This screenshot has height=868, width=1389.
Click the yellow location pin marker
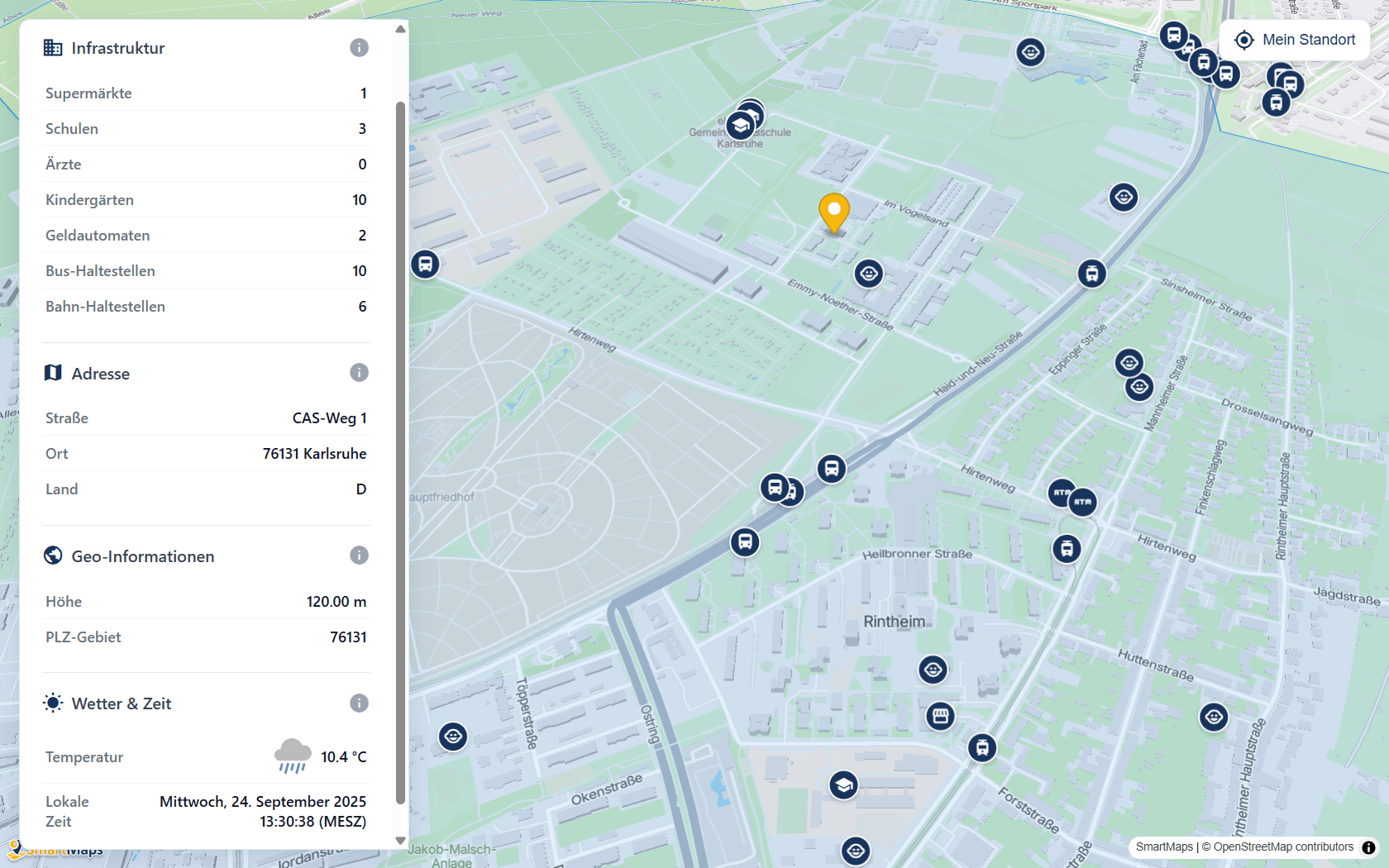tap(833, 212)
